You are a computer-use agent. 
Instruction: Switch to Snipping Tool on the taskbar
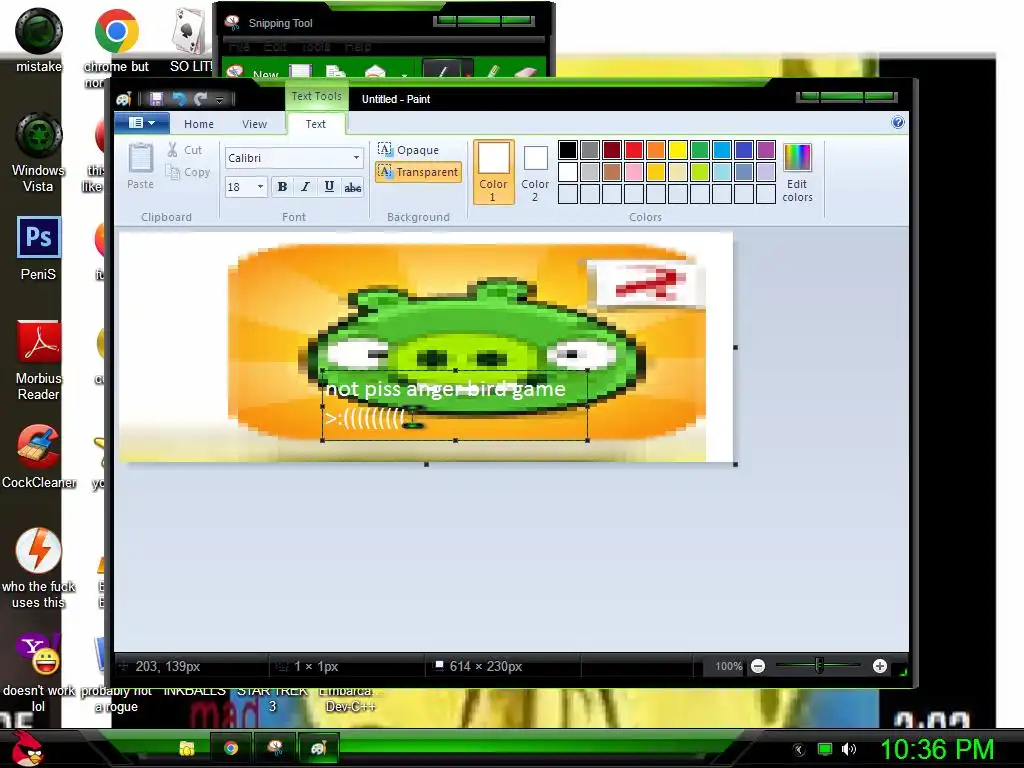coord(275,748)
